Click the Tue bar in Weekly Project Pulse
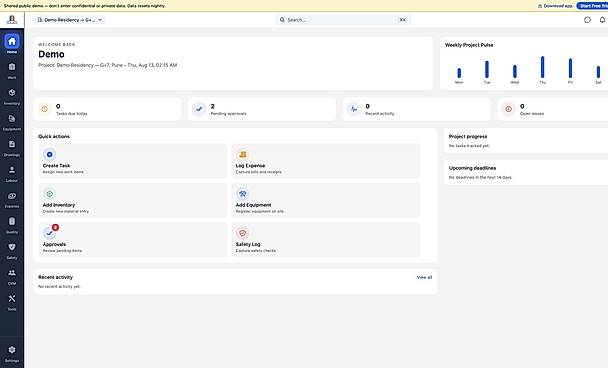This screenshot has height=368, width=608. point(487,69)
